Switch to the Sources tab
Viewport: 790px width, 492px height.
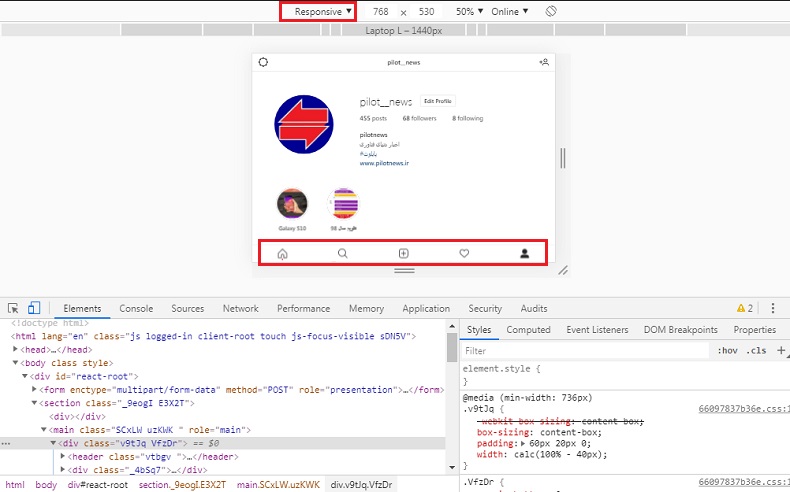(187, 308)
